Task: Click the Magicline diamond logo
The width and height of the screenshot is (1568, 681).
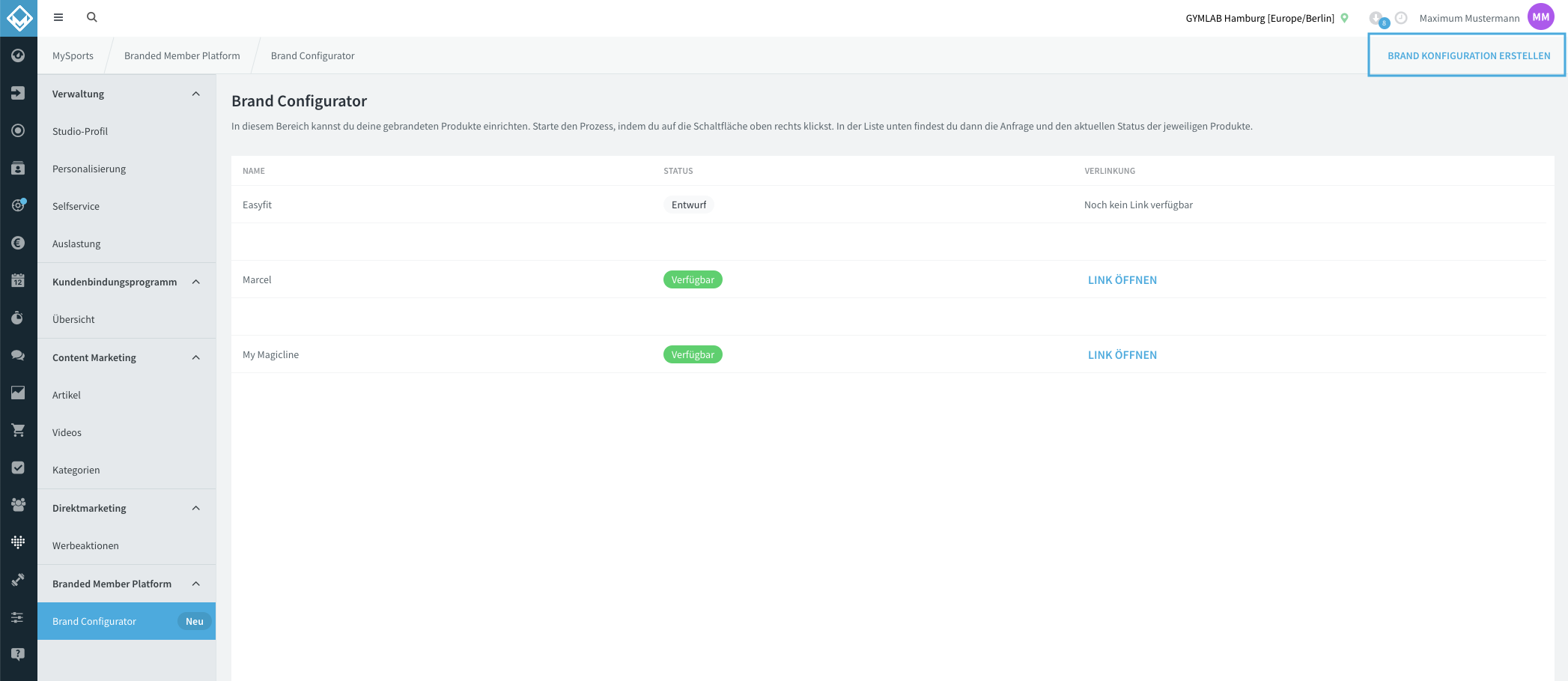Action: tap(19, 18)
